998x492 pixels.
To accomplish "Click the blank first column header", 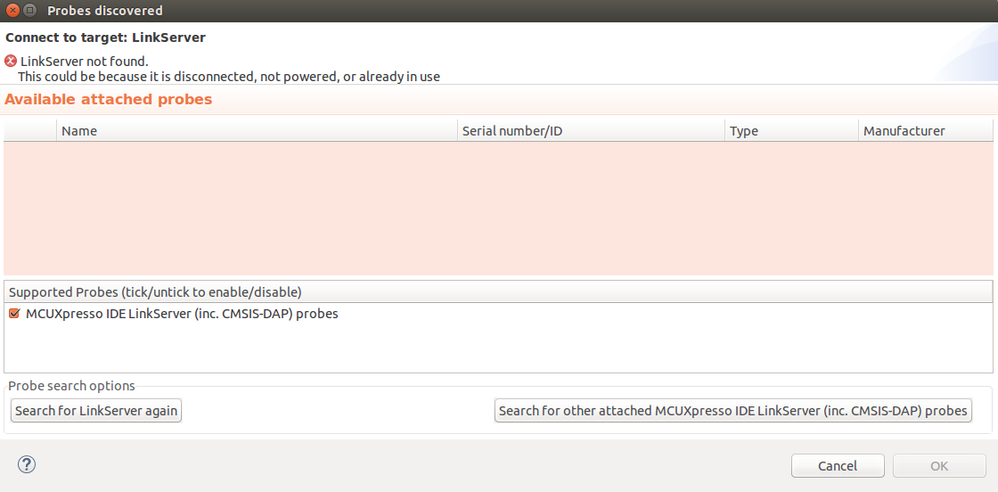I will [x=30, y=131].
